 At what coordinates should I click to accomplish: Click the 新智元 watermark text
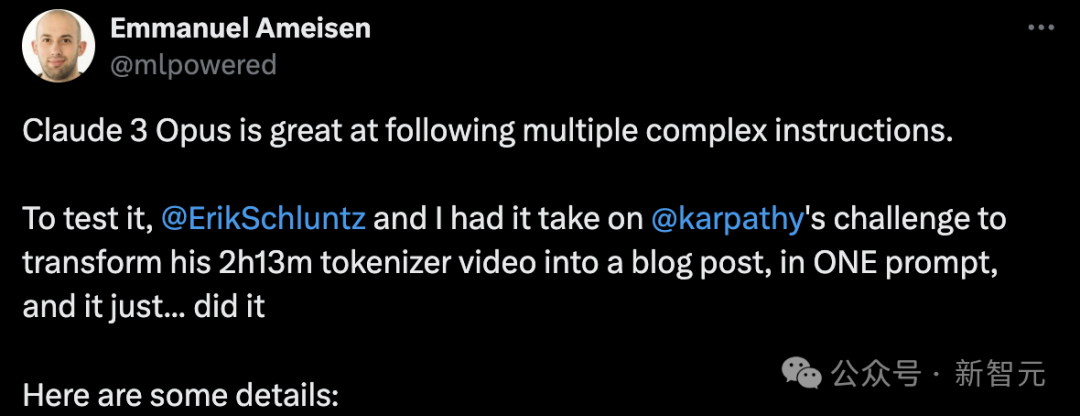tap(999, 374)
